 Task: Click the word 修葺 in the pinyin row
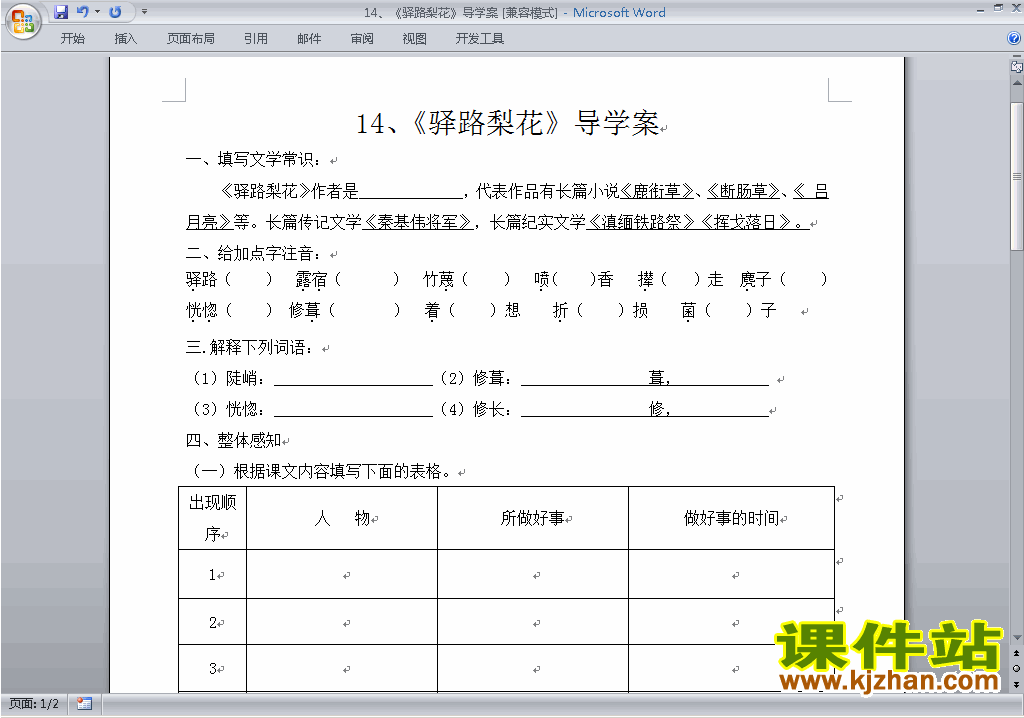pos(304,310)
